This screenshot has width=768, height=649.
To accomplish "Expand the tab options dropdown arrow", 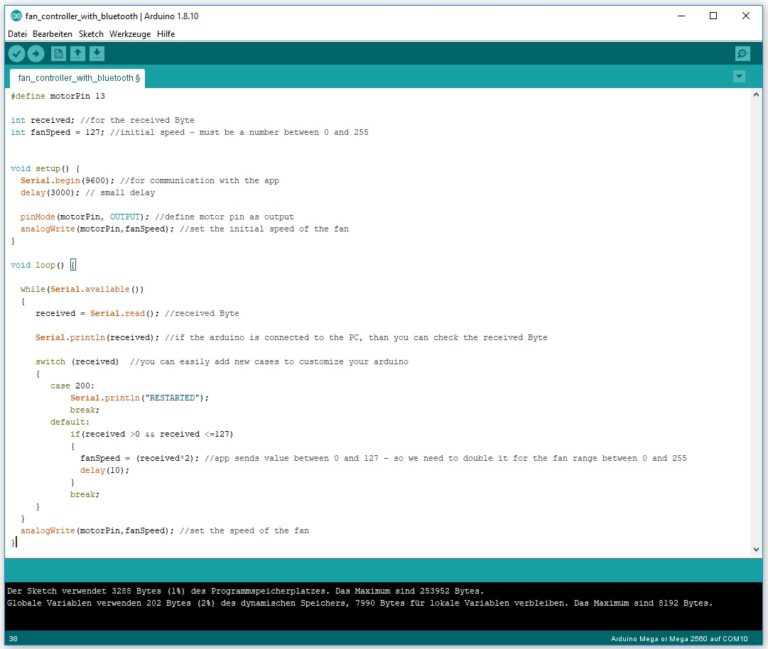I will 739,76.
